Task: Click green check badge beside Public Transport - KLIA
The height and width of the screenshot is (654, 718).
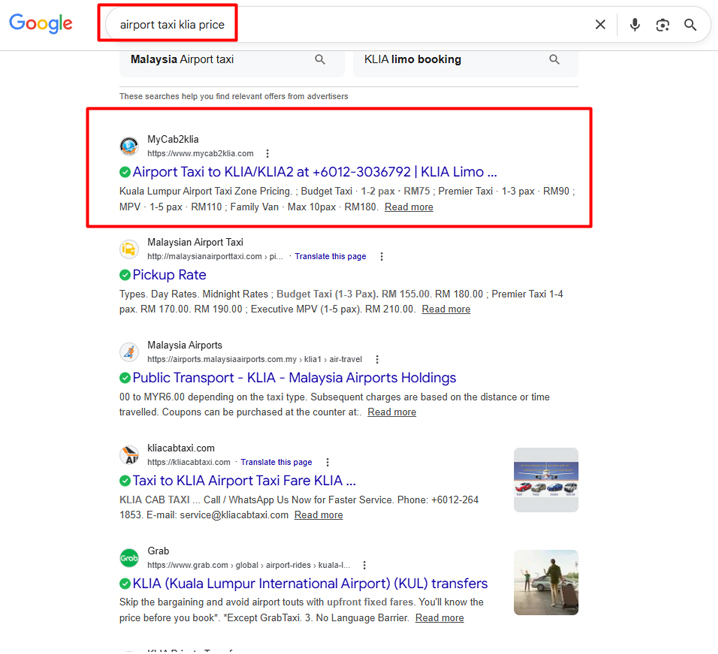Action: (125, 378)
